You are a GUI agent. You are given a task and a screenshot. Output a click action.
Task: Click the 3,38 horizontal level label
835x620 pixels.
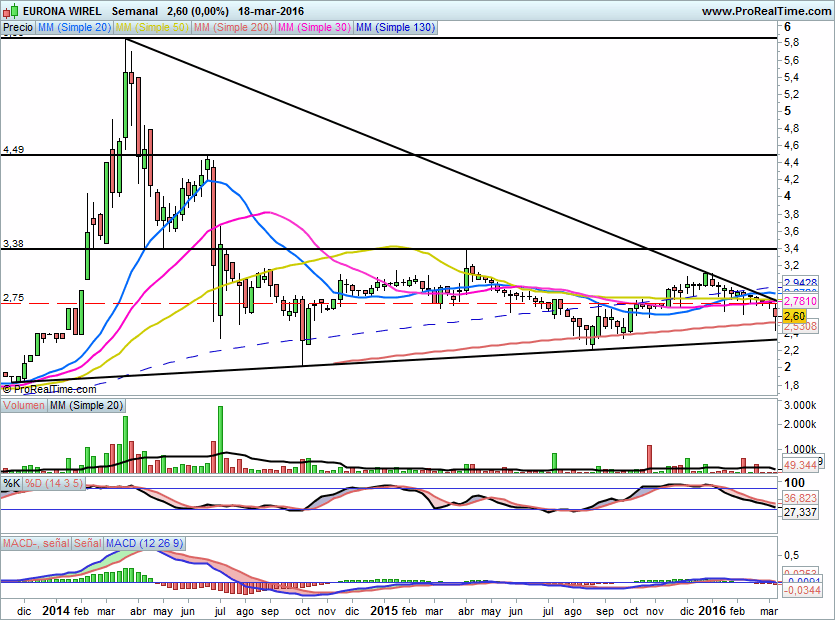13,243
